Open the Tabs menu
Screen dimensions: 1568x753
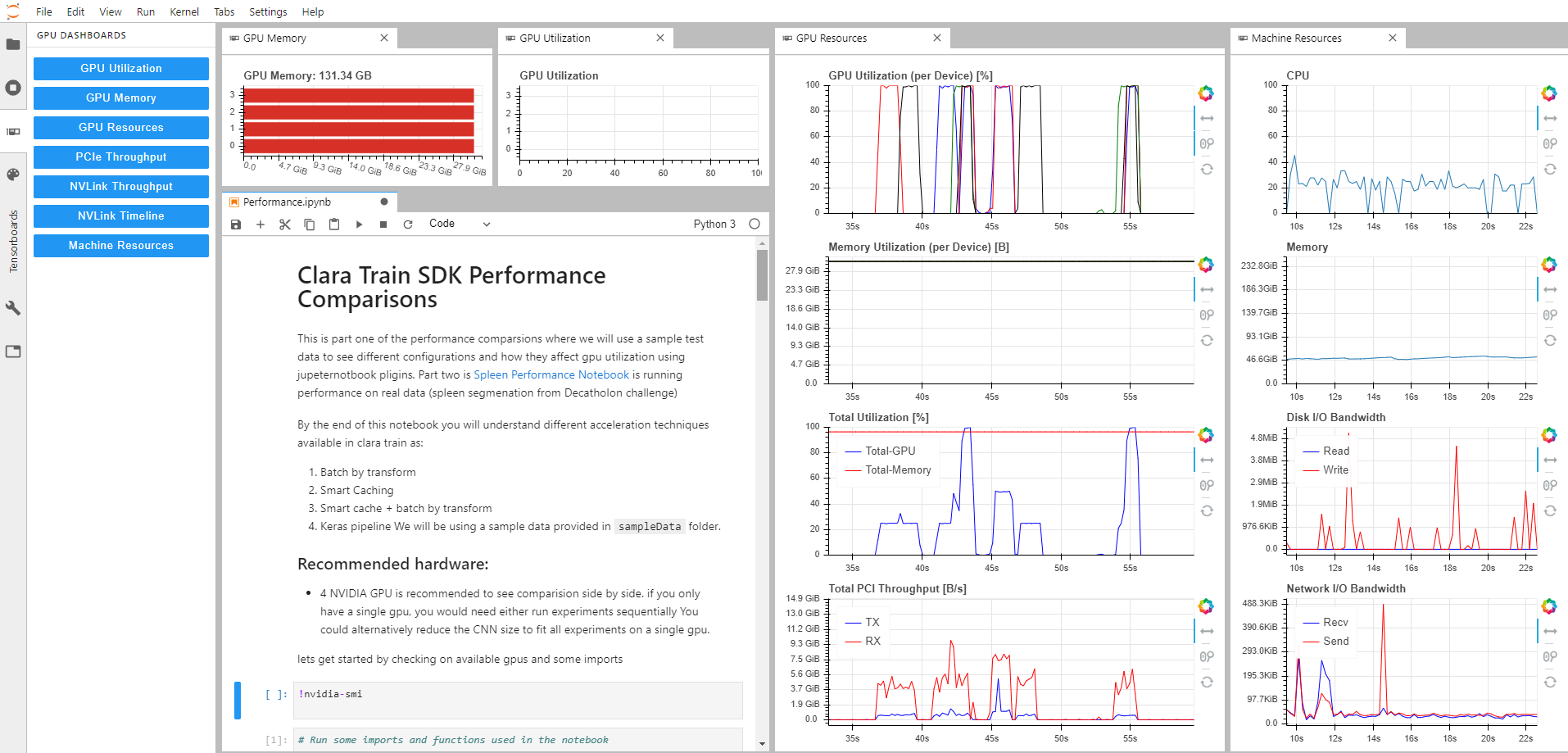(224, 11)
